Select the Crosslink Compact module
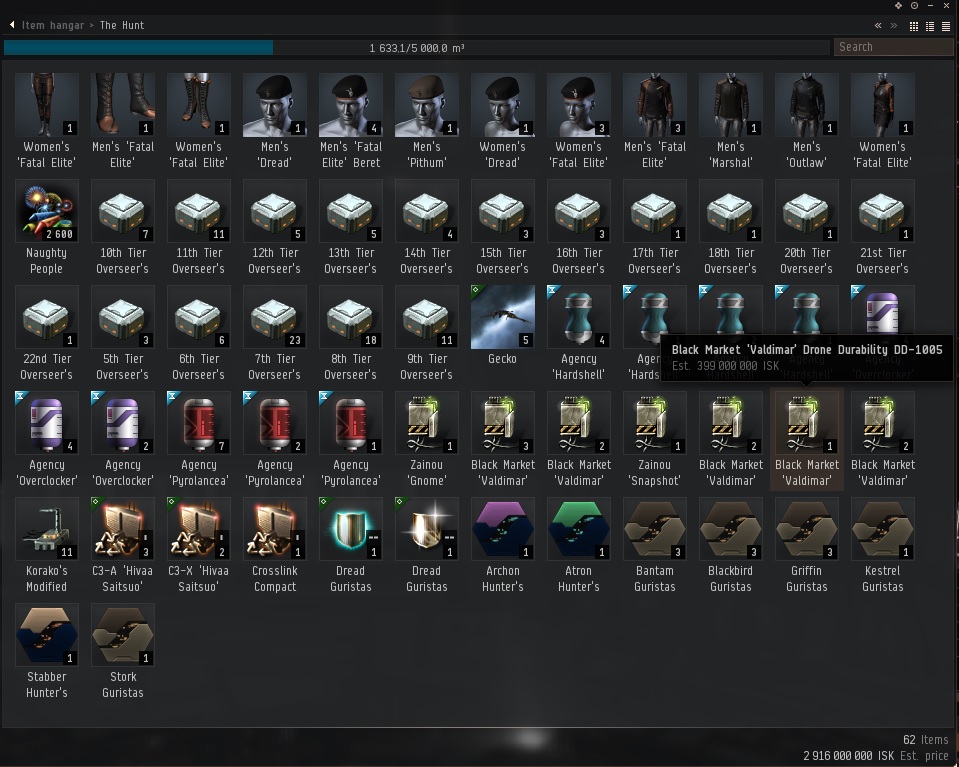 click(x=275, y=545)
